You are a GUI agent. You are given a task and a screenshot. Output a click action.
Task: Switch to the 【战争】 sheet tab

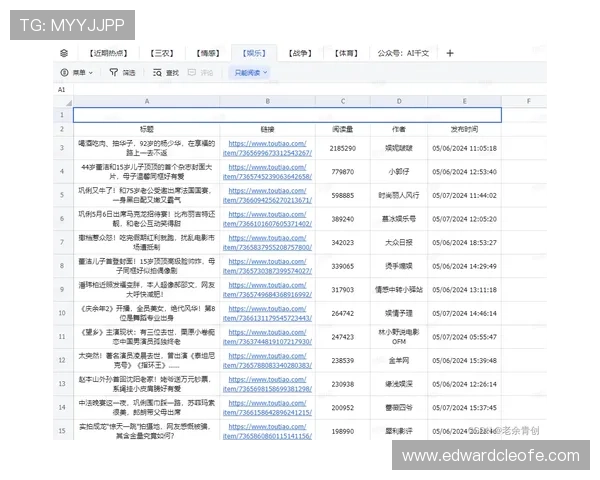[x=300, y=53]
